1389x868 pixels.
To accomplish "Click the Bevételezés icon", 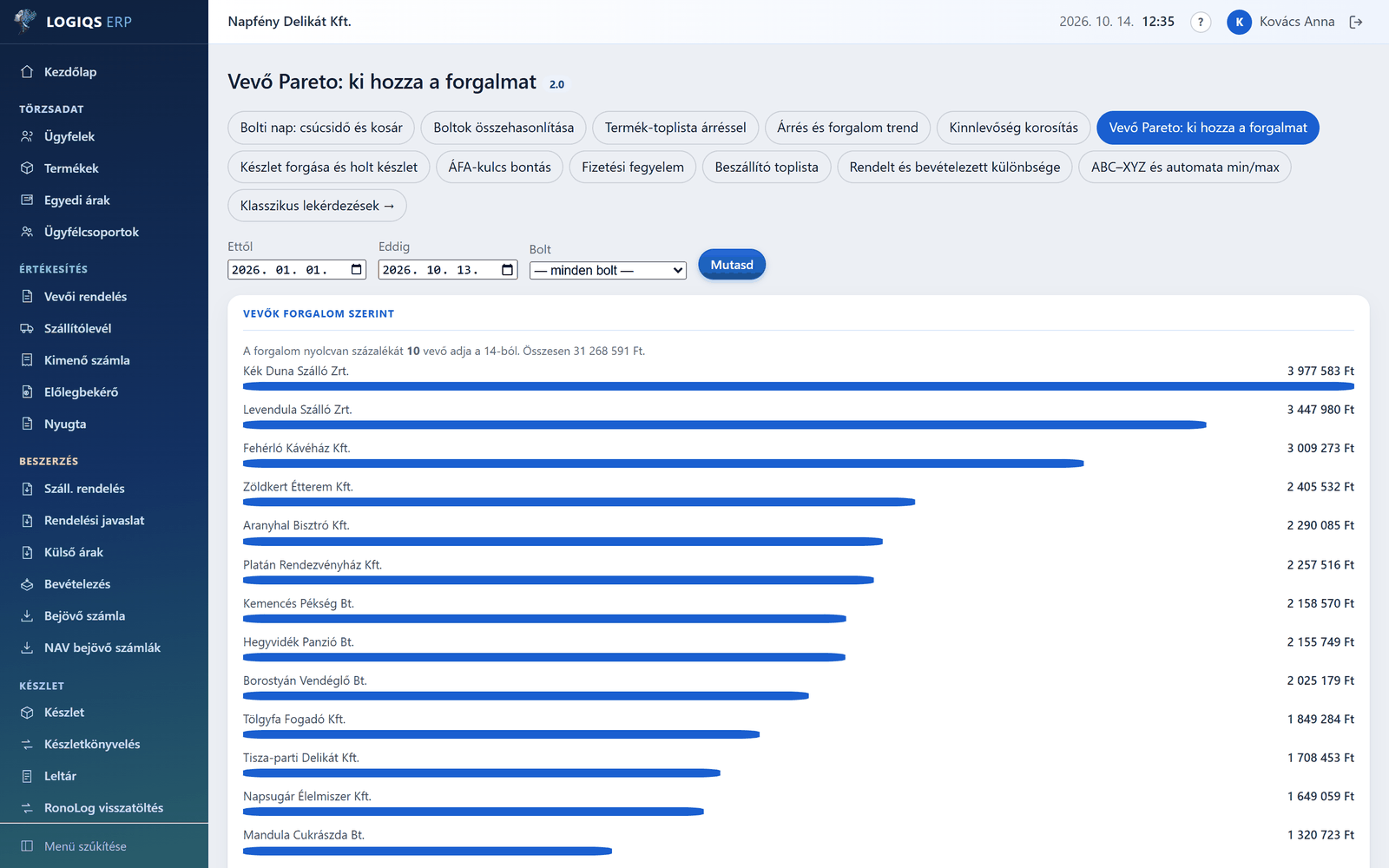I will click(x=27, y=584).
